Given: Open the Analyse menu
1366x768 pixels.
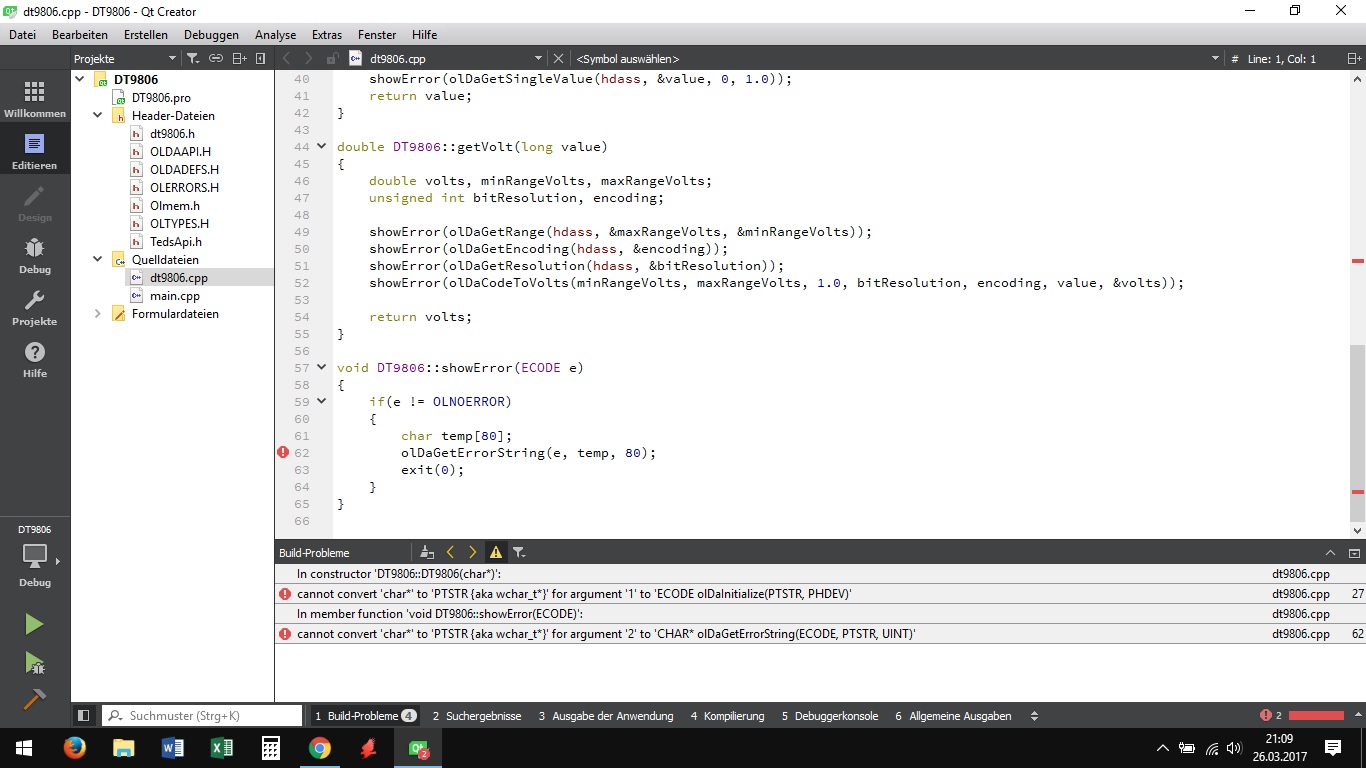Looking at the screenshot, I should [275, 34].
